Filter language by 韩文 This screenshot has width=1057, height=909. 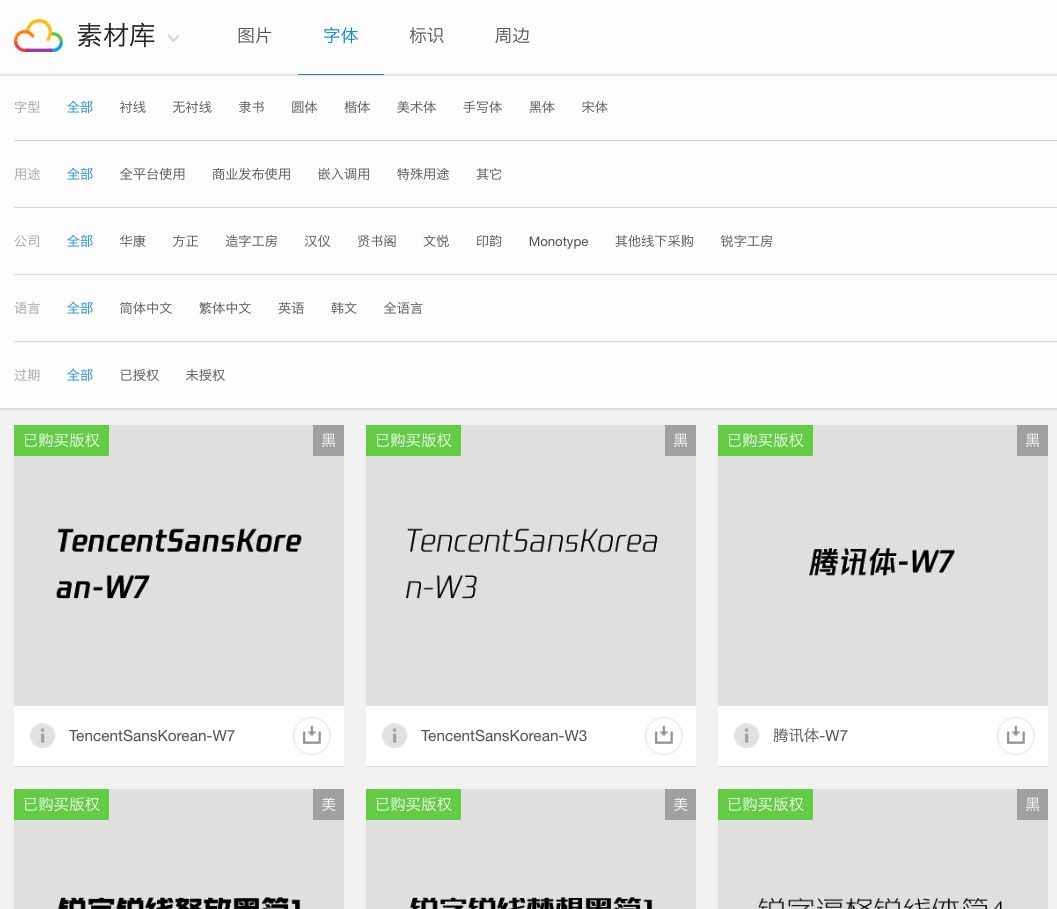pyautogui.click(x=344, y=308)
